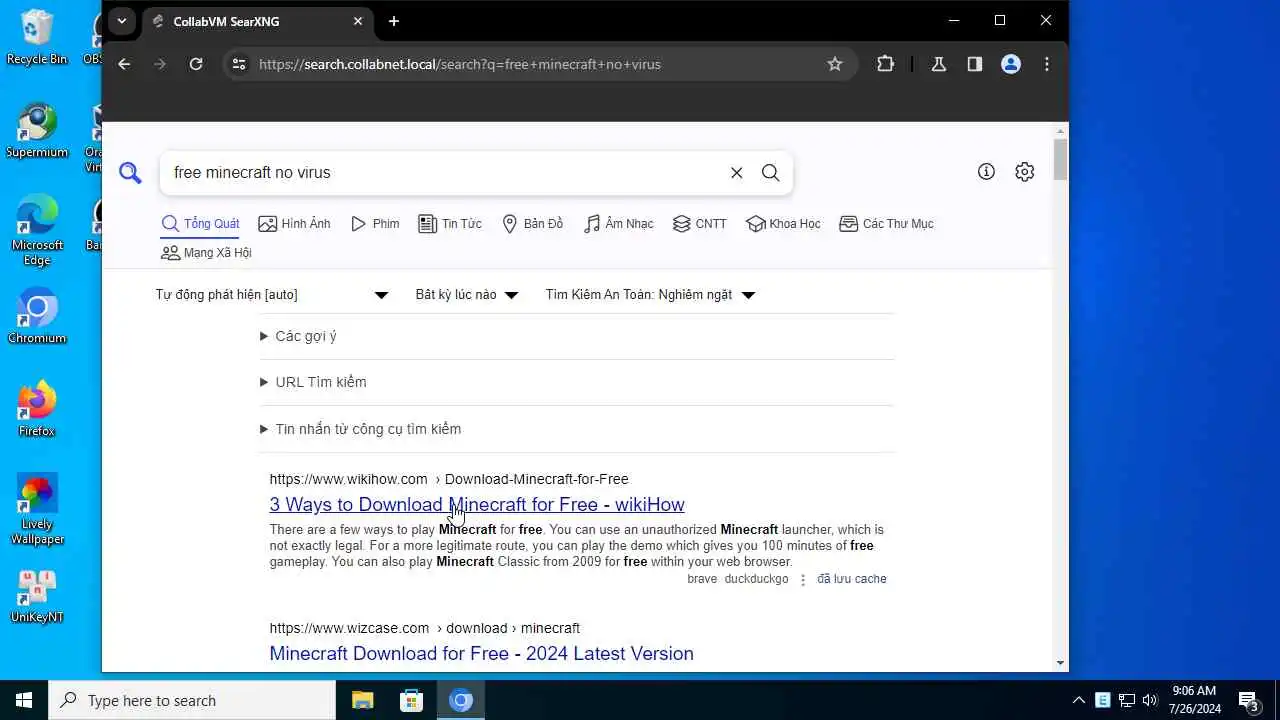Viewport: 1280px width, 720px height.
Task: Submit search with magnifier button
Action: click(770, 173)
